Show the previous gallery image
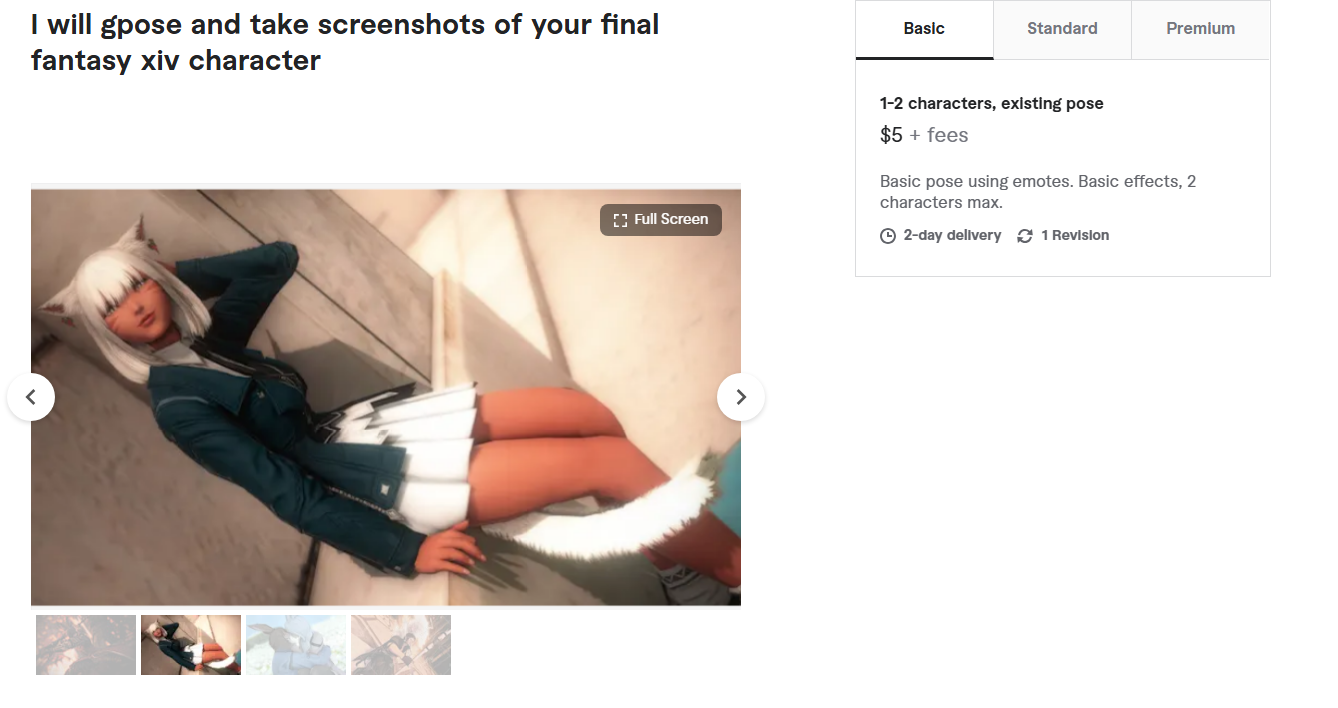This screenshot has width=1338, height=708. [x=31, y=397]
